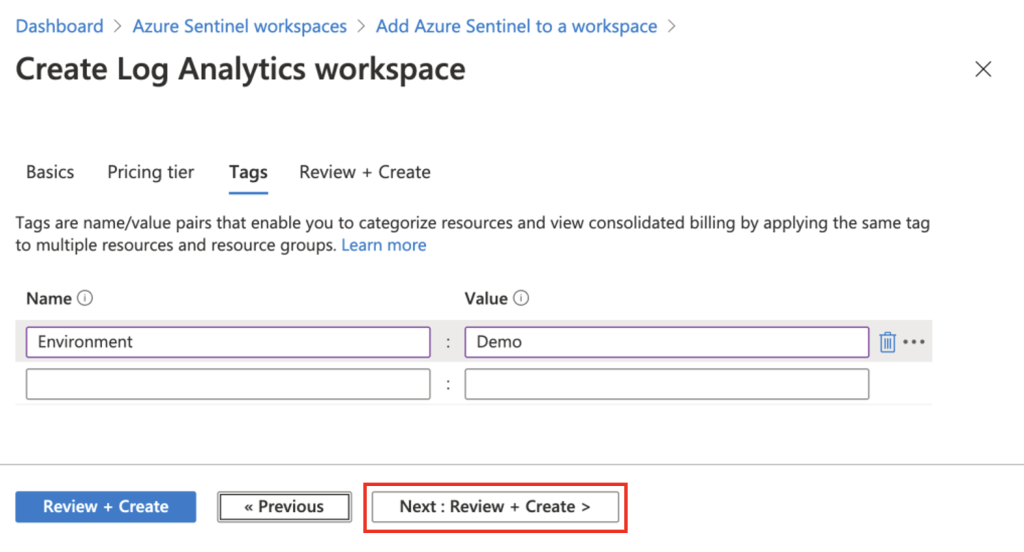Click the Demo tag value field
Viewport: 1024px width, 552px height.
click(x=666, y=342)
